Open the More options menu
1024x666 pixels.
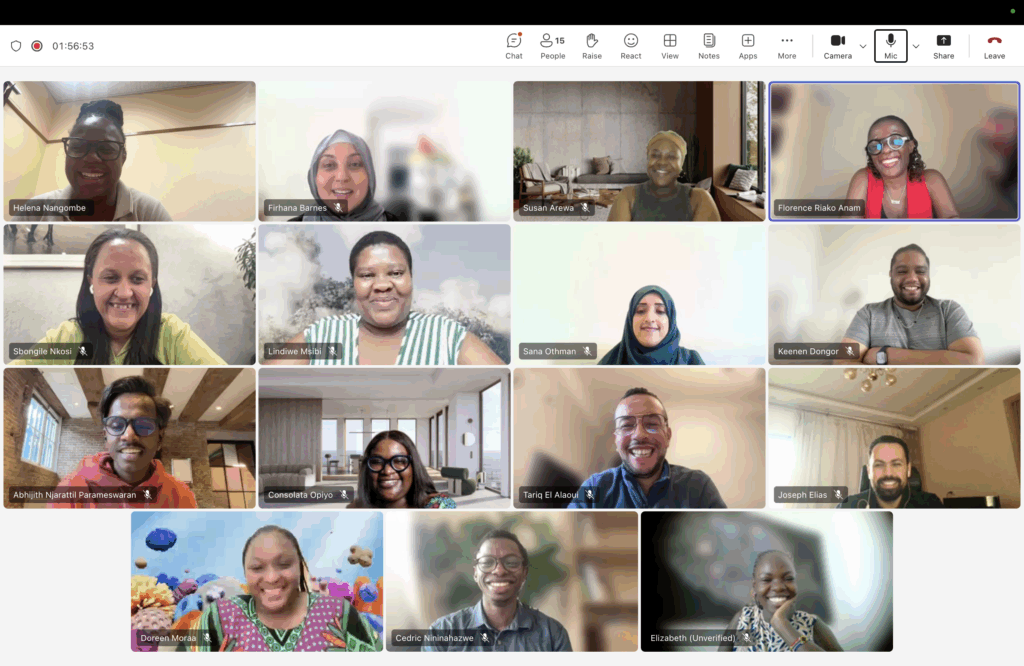(787, 45)
